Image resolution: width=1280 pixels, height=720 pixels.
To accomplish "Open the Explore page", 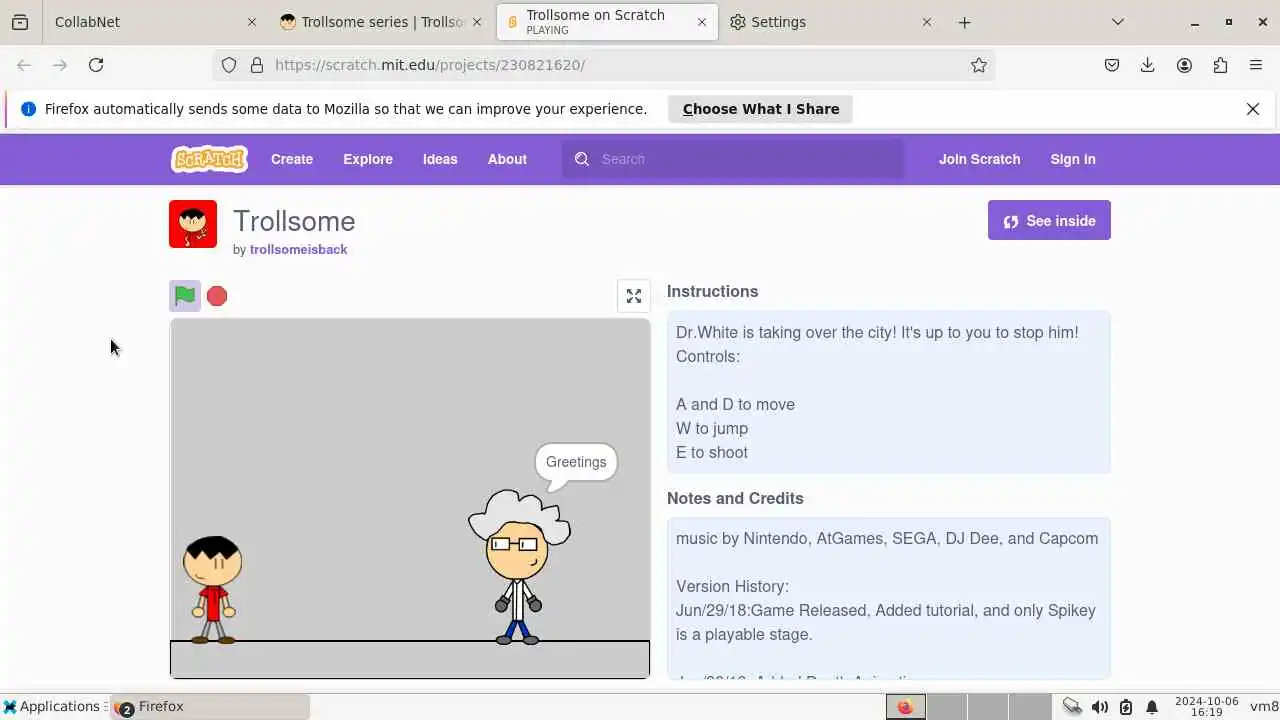I will point(368,159).
